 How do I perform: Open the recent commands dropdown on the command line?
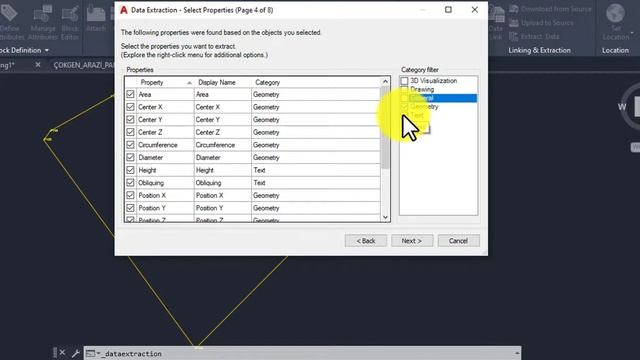pos(98,353)
